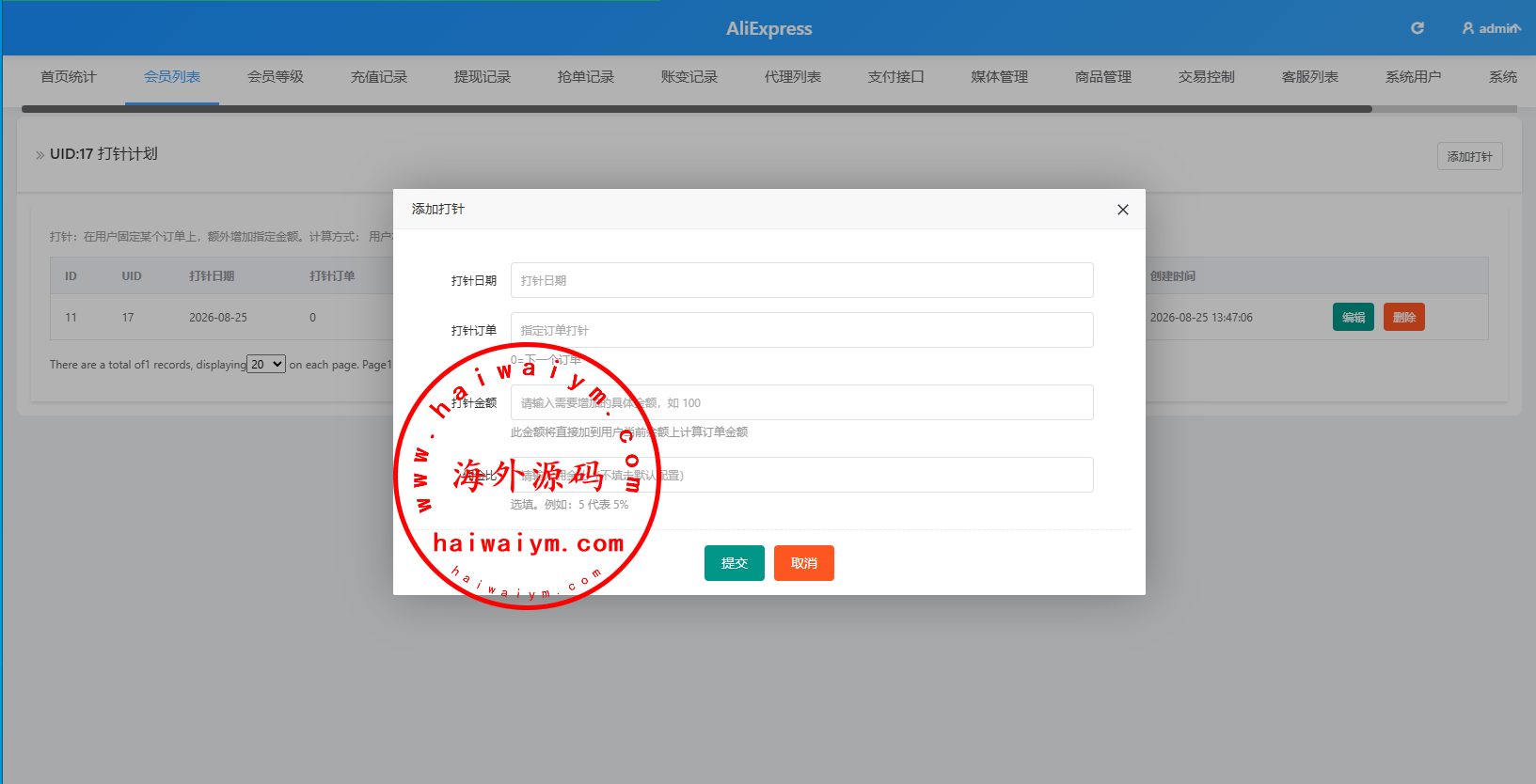Viewport: 1536px width, 784px height.
Task: Click the 添加打针 button on the page
Action: [1470, 156]
